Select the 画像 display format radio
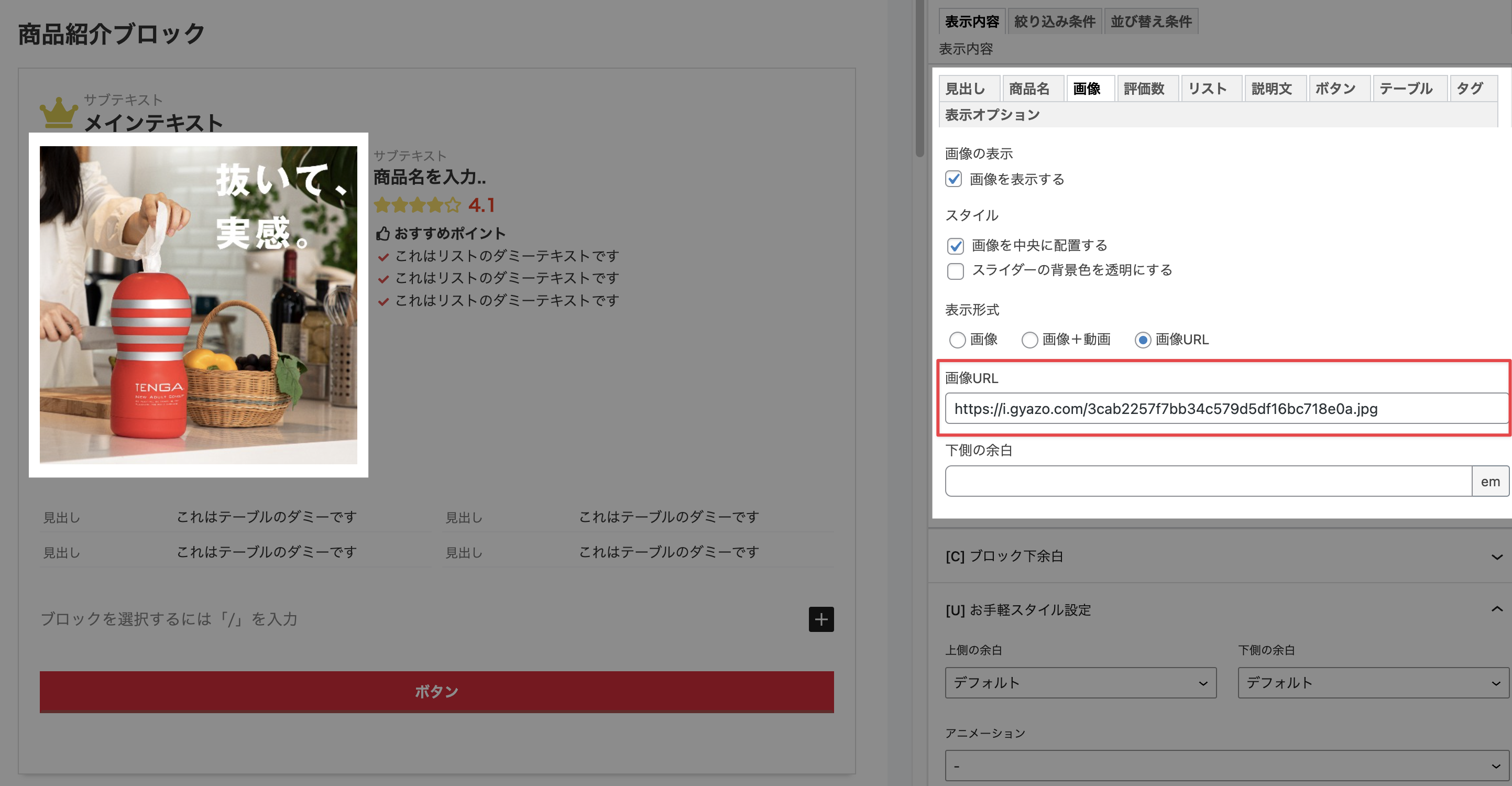Screen dimensions: 1512x786 pos(957,340)
